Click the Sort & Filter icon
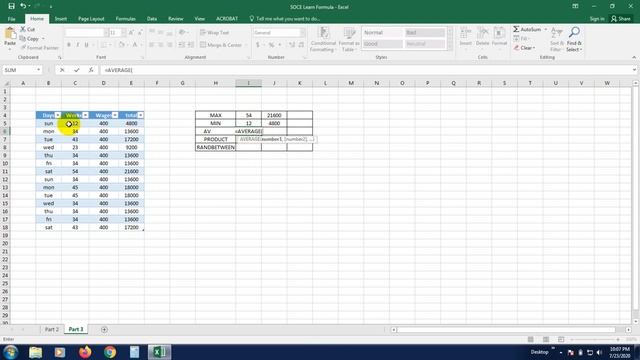640x360 pixels. point(556,33)
